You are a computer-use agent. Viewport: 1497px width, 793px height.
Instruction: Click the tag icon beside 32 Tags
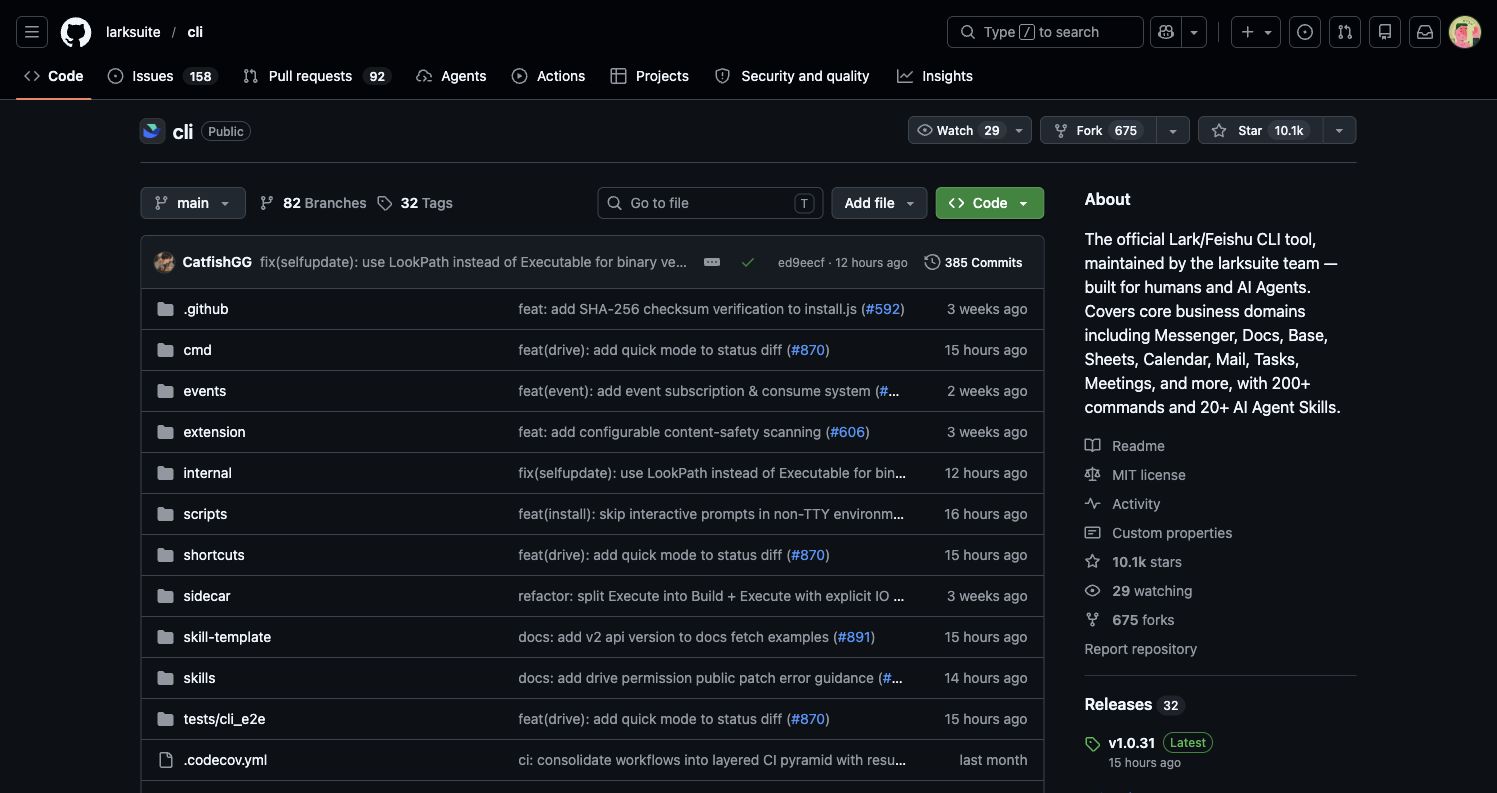click(385, 203)
